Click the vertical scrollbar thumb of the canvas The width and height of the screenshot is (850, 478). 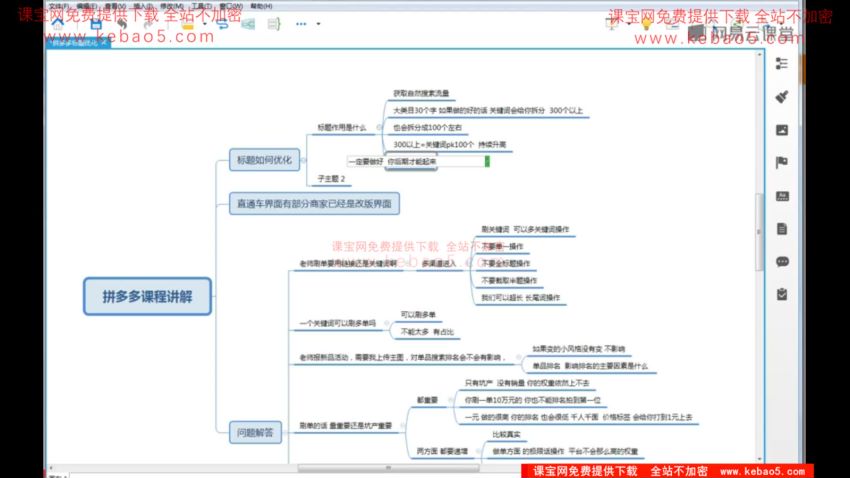759,232
